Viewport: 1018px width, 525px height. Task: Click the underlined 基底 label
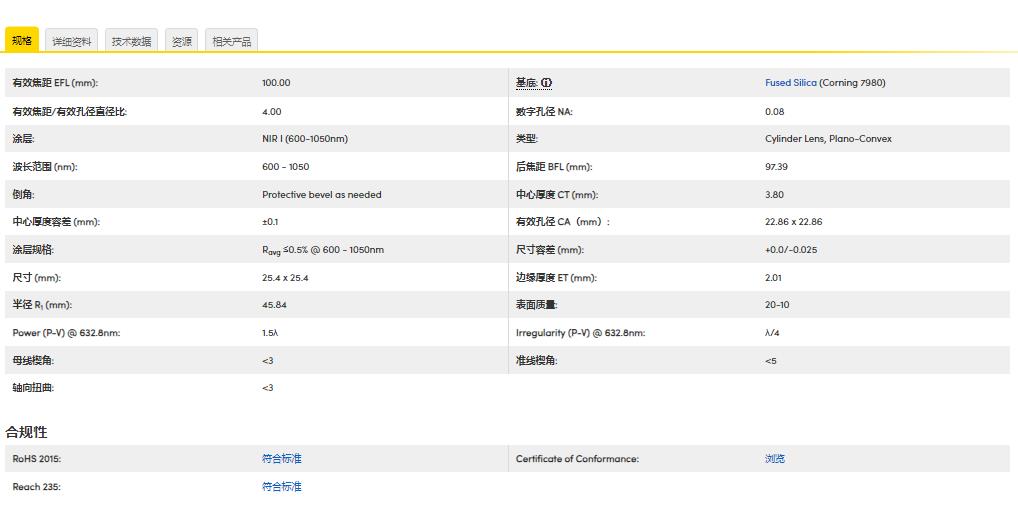(526, 83)
